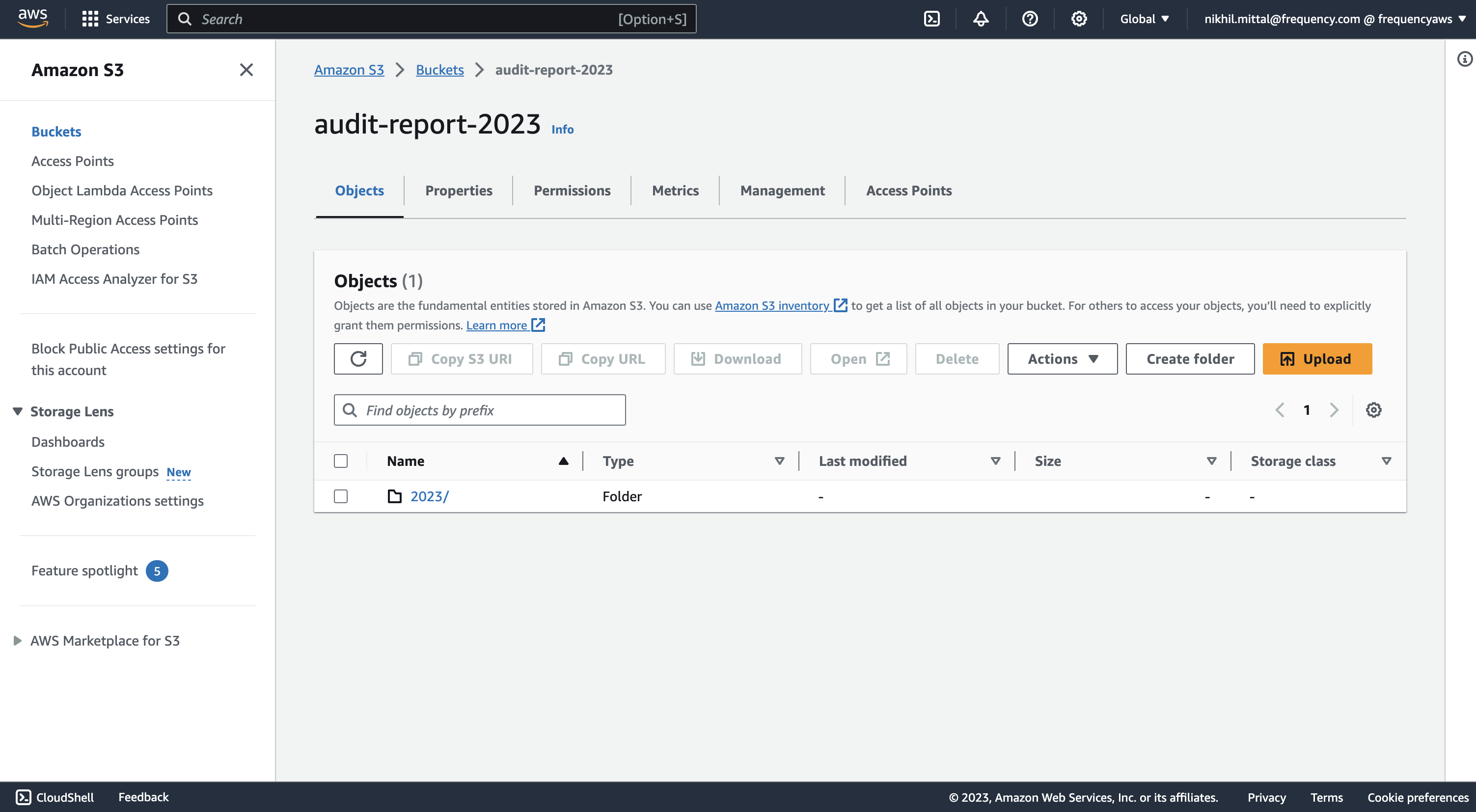
Task: Click the Feature spotlight badge 5
Action: pyautogui.click(x=157, y=571)
